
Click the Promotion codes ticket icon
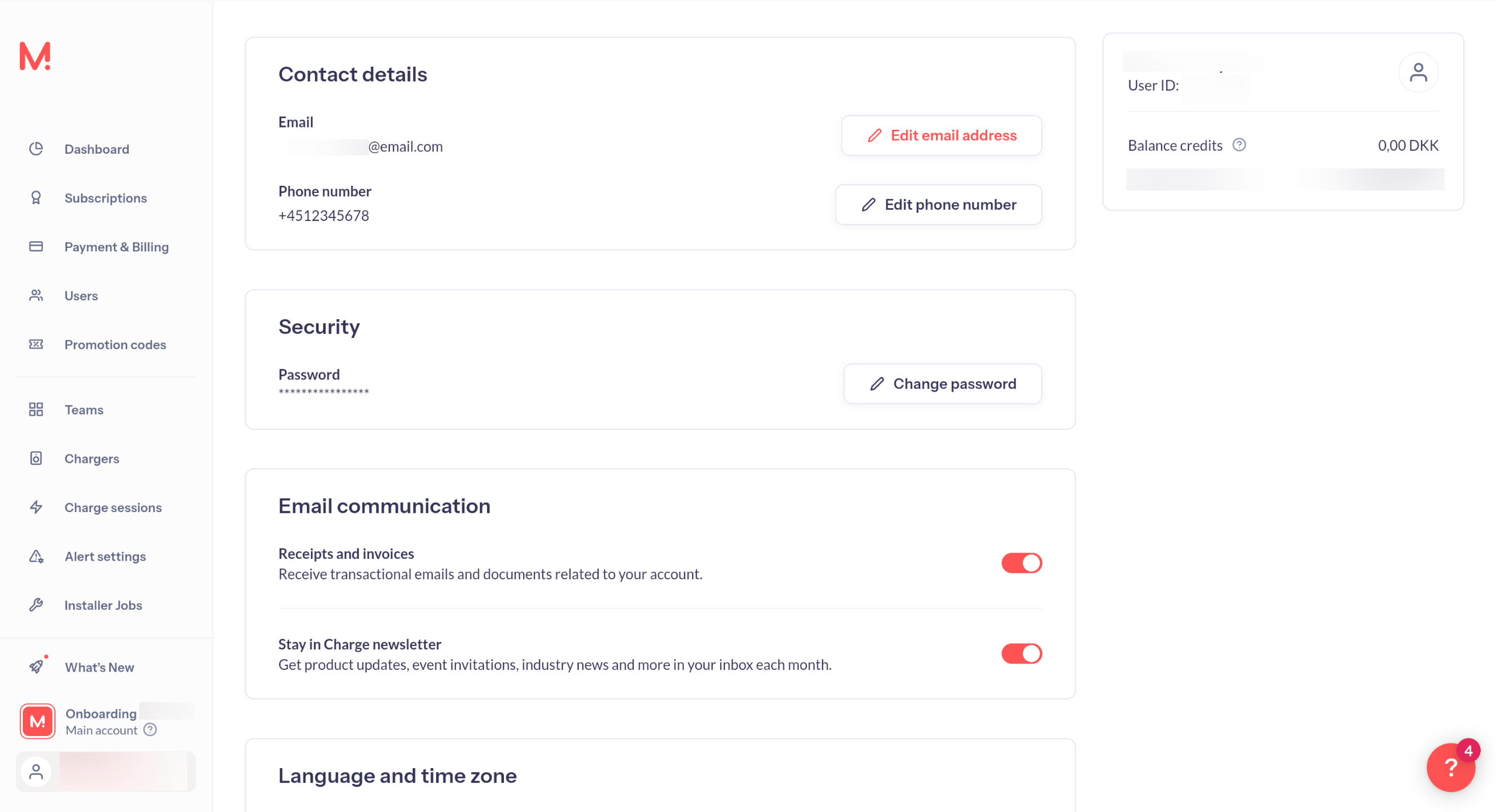36,344
